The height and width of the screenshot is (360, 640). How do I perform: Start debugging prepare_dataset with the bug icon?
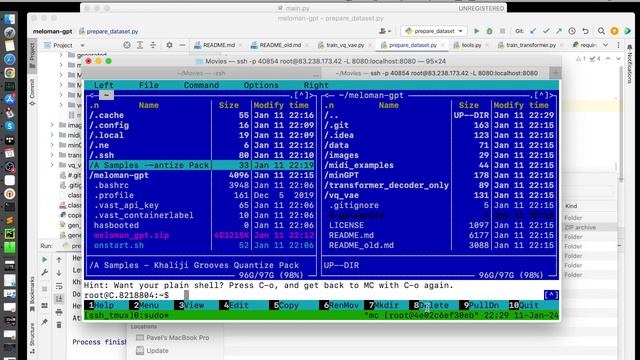tap(489, 31)
